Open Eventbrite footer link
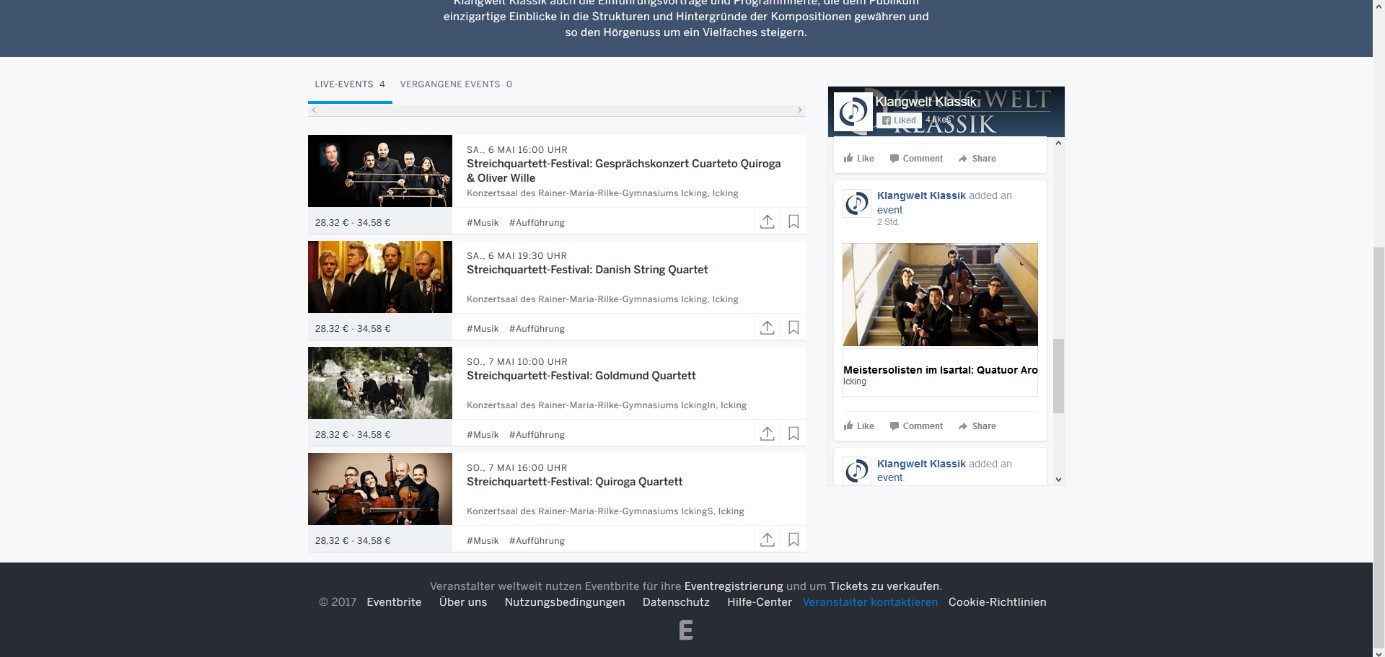1385x657 pixels. (394, 603)
